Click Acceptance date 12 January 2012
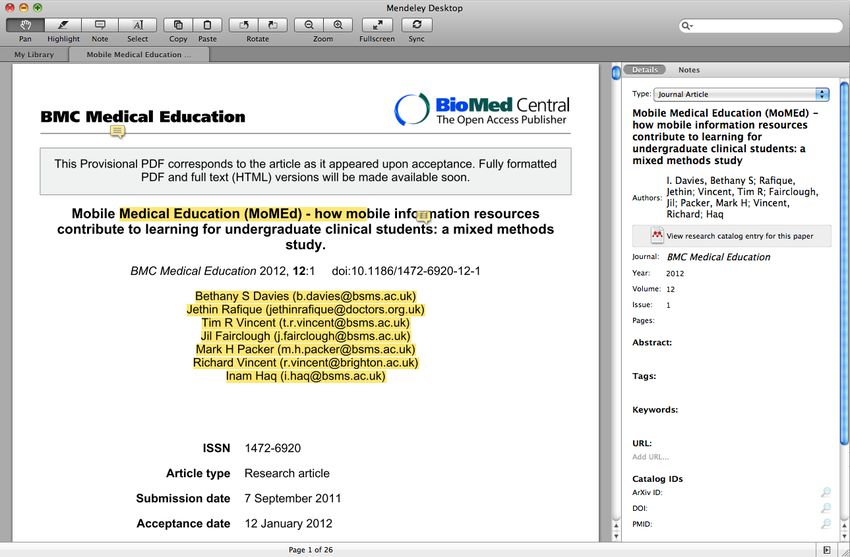This screenshot has width=850, height=557. pos(288,523)
